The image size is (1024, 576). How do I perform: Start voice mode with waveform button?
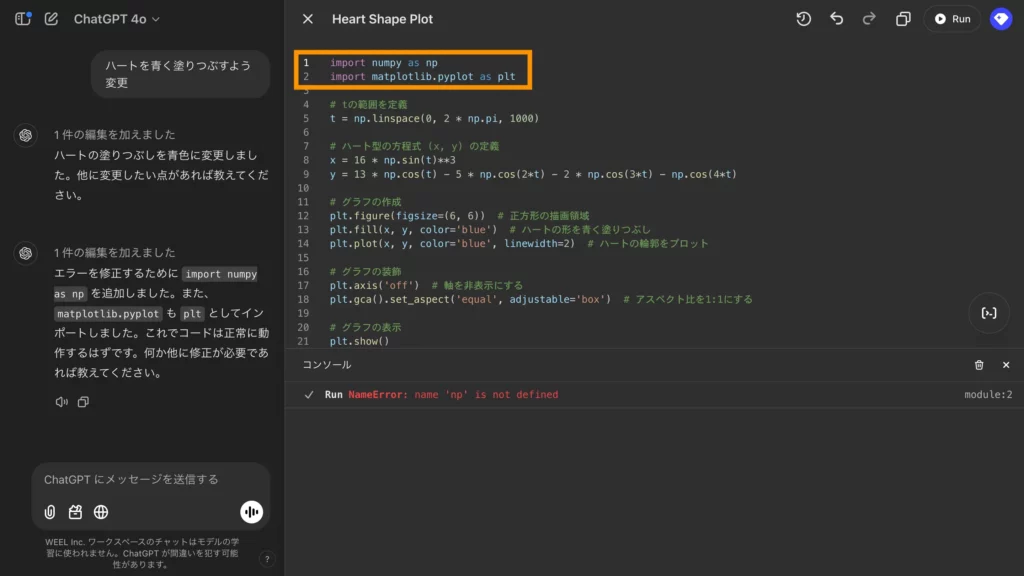(x=251, y=512)
